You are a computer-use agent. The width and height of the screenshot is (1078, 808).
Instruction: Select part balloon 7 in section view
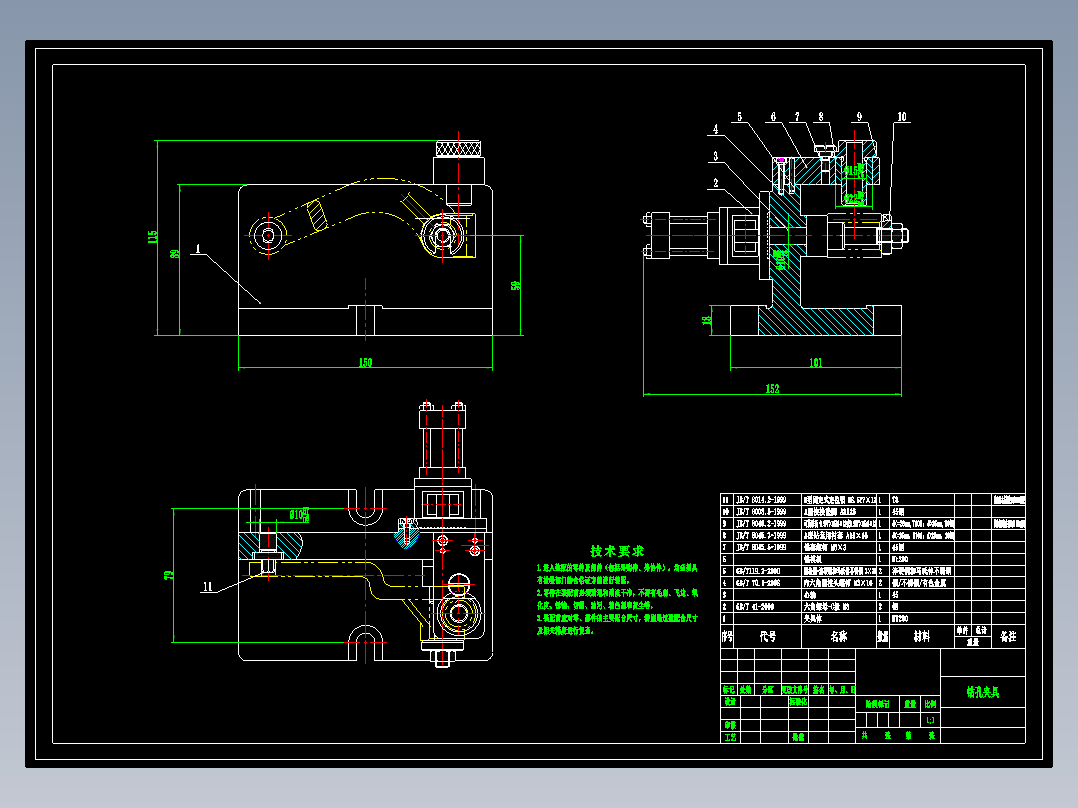point(798,117)
